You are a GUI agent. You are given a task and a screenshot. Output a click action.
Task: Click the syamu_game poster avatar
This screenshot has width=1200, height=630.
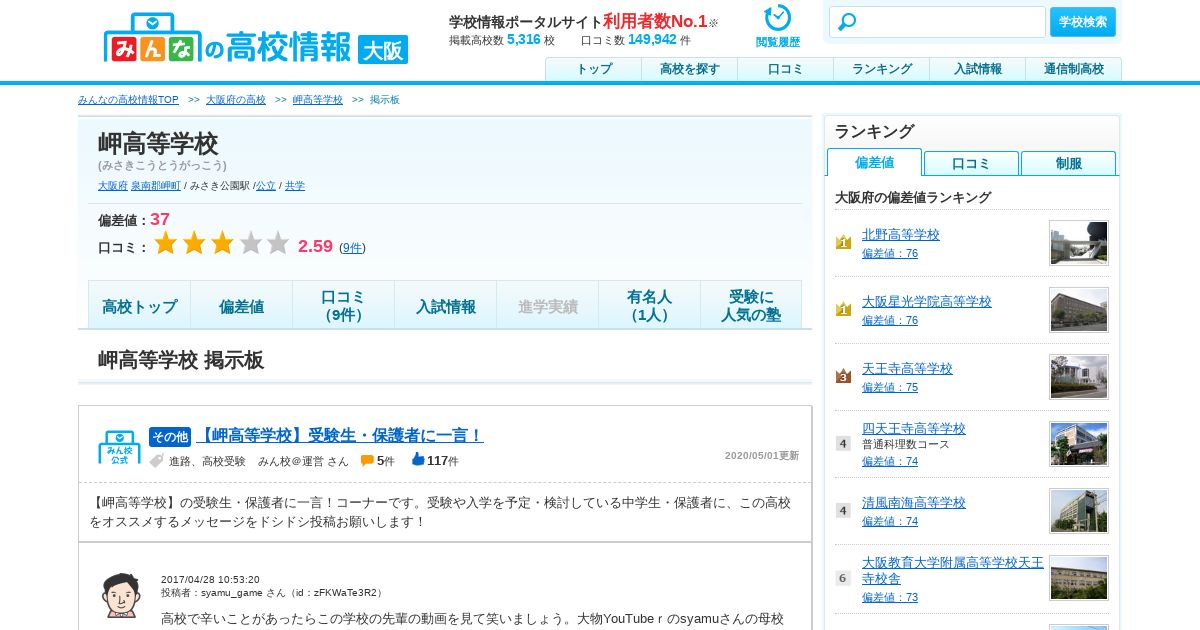coord(121,595)
